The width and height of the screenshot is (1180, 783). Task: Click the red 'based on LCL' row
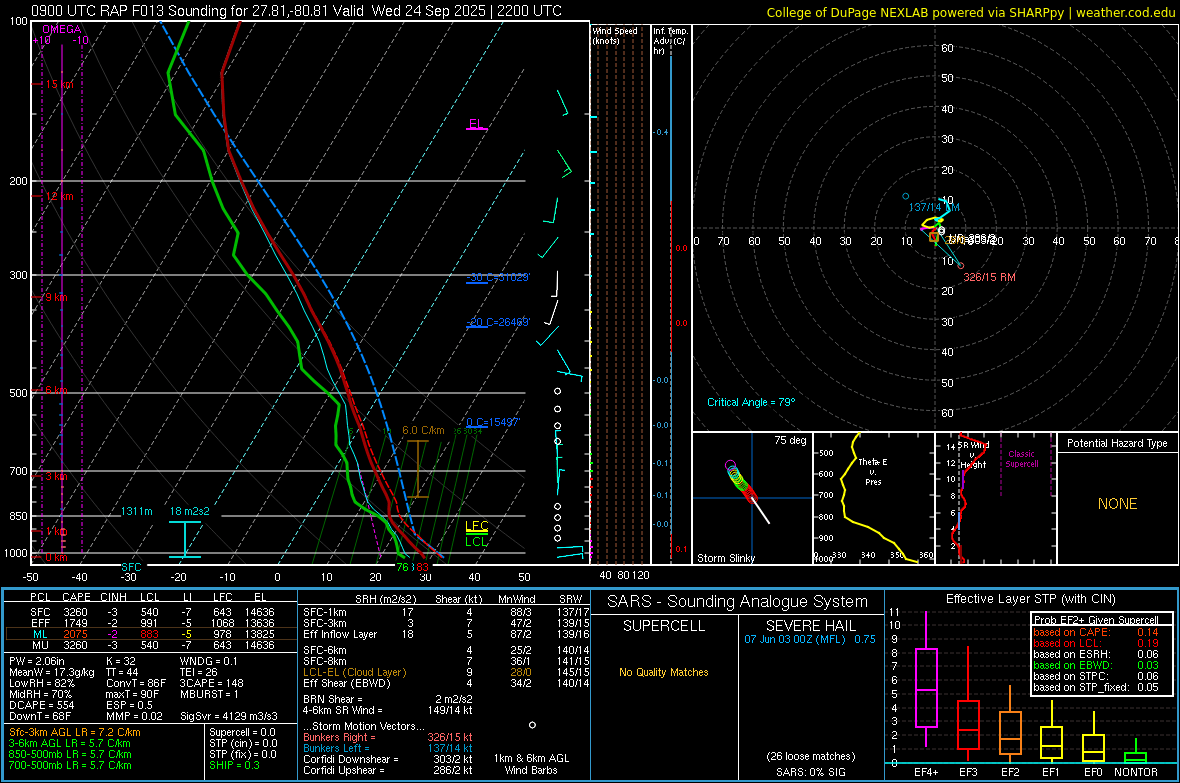pyautogui.click(x=1096, y=643)
